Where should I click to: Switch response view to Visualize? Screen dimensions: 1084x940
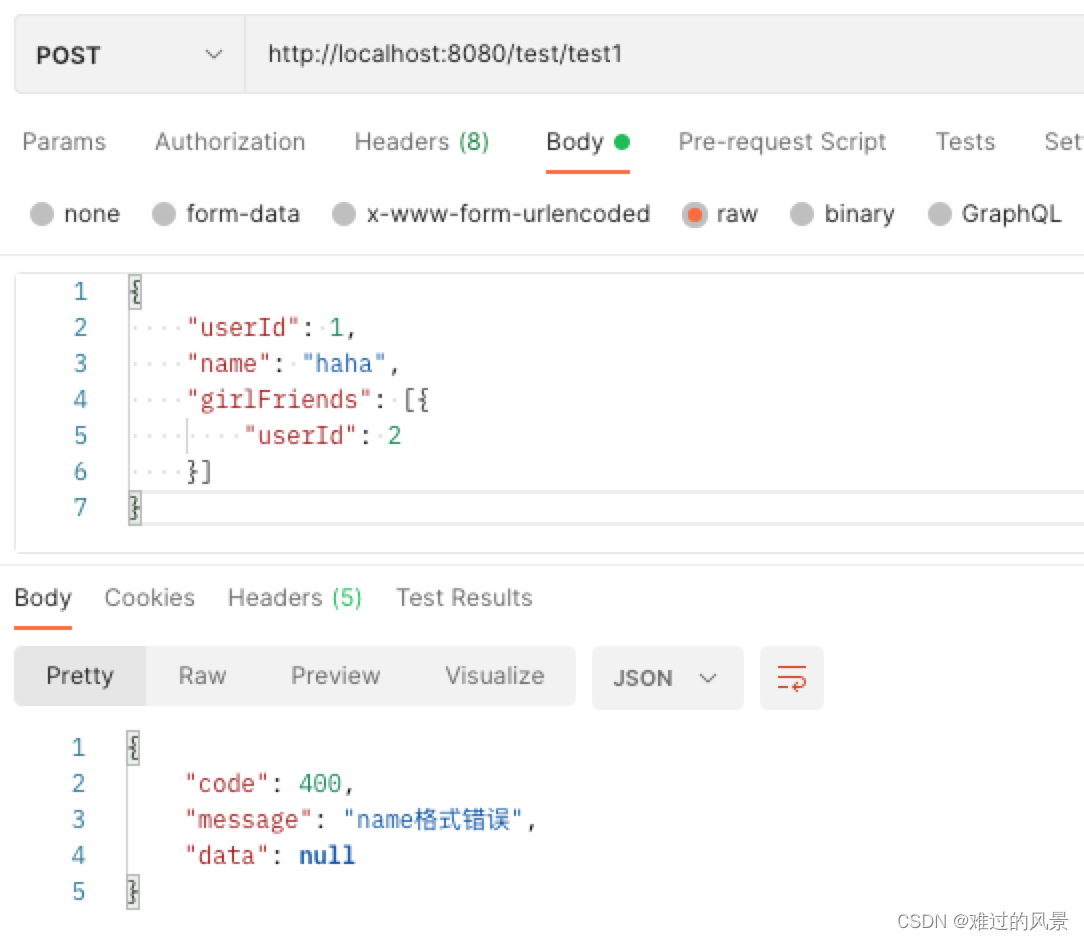[494, 676]
